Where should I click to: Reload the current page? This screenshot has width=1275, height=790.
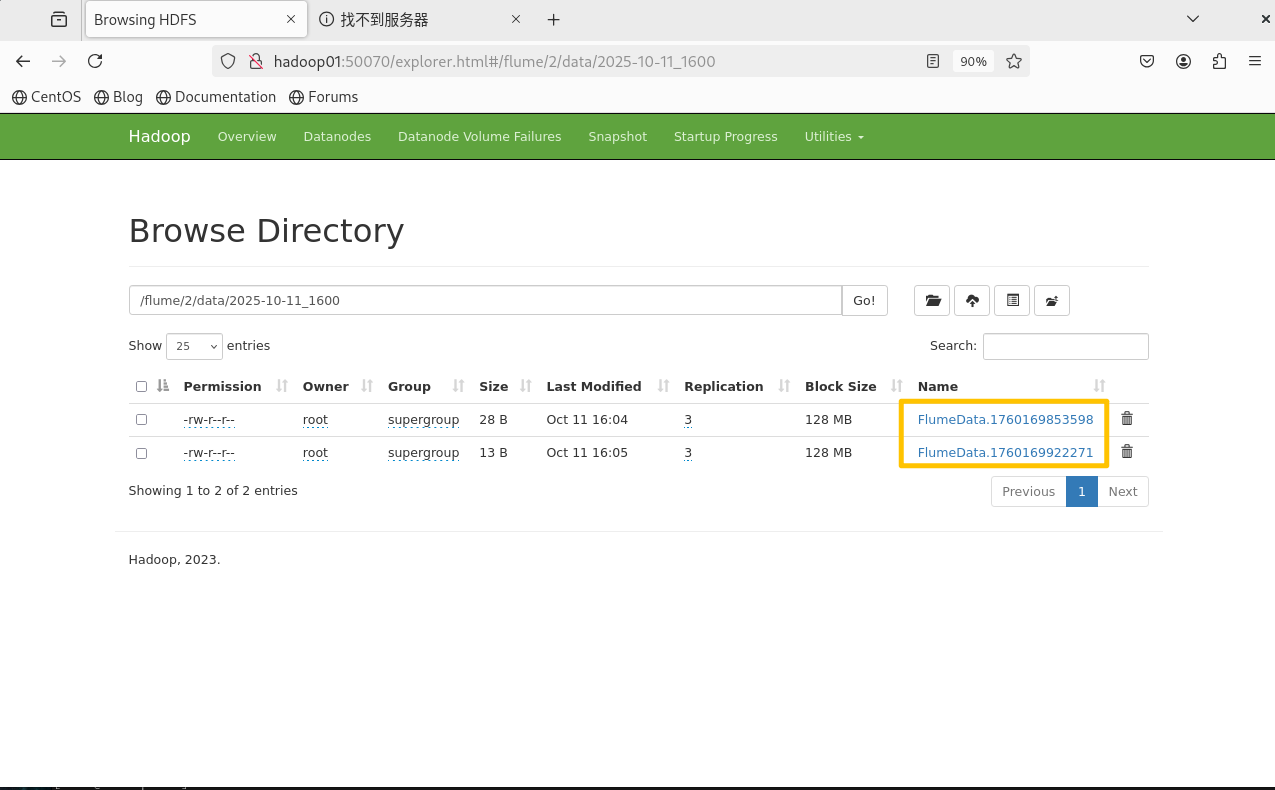point(95,61)
